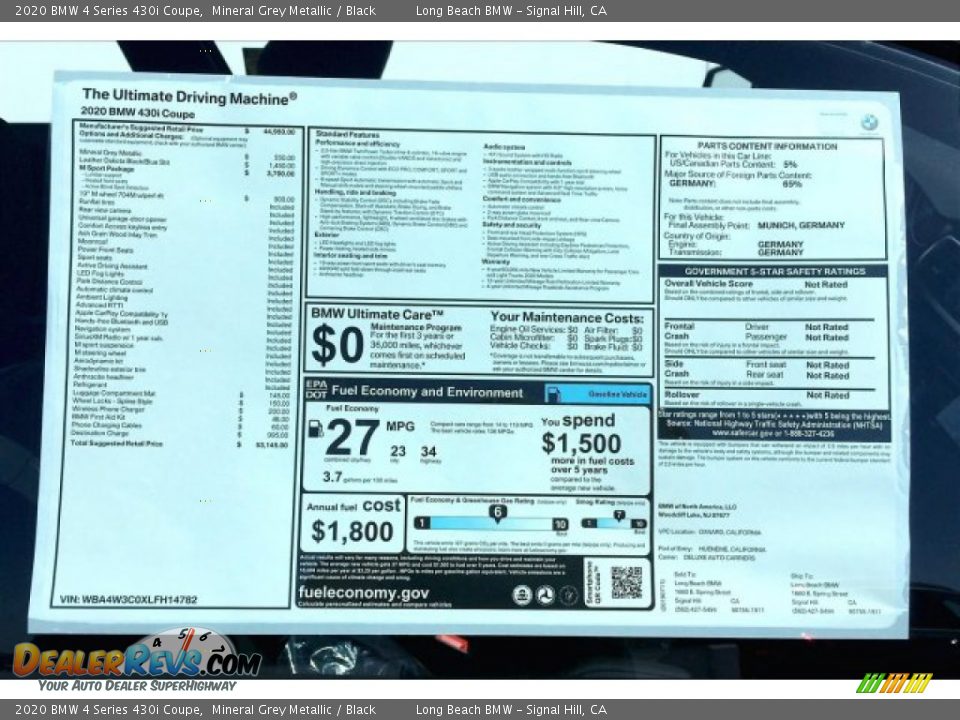
Task: Click 'Overall Vehicle Score' label
Action: point(708,283)
